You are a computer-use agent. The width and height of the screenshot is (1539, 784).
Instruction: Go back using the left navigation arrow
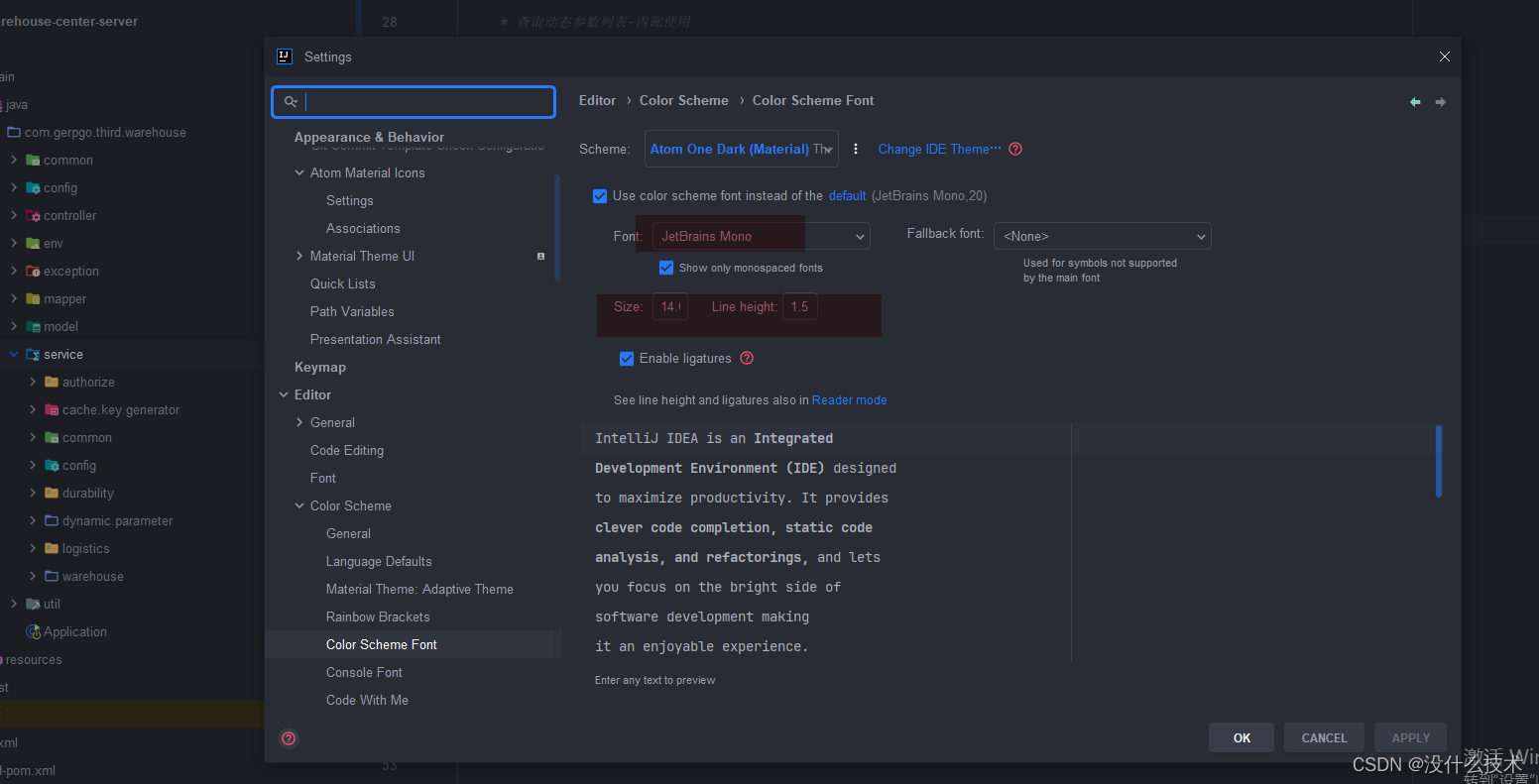point(1415,102)
